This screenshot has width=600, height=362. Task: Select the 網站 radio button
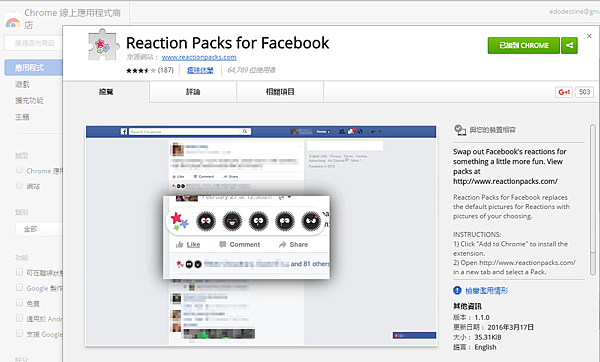[19, 186]
